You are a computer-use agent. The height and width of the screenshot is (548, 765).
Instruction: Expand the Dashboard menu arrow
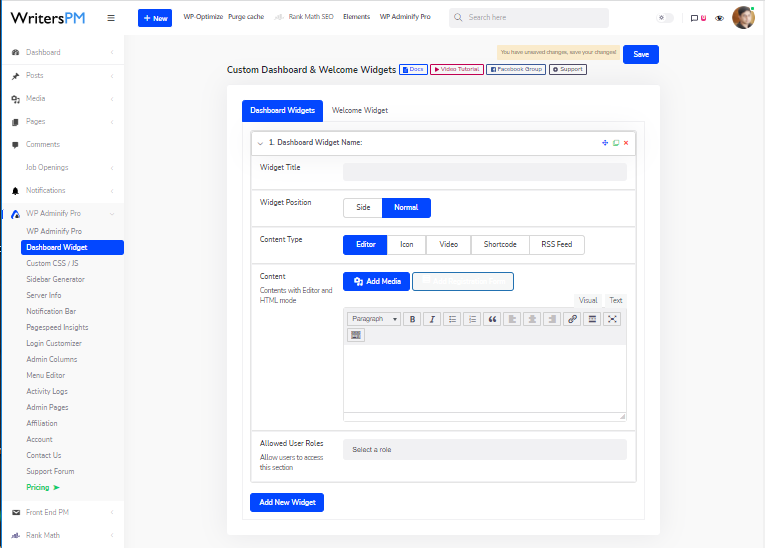point(112,52)
